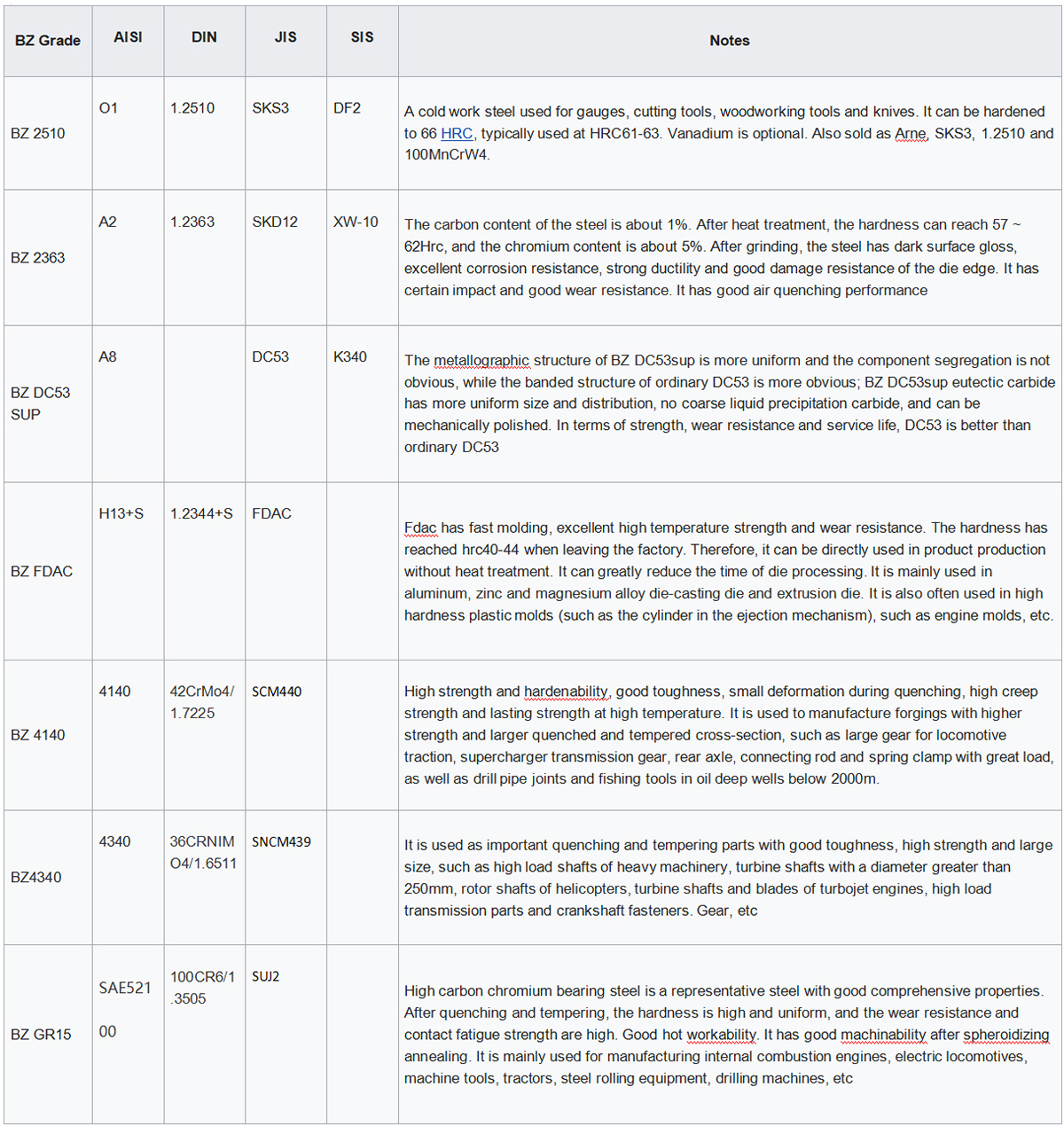The width and height of the screenshot is (1064, 1126).
Task: Select the BZ 4140 grade cell
Action: click(38, 735)
